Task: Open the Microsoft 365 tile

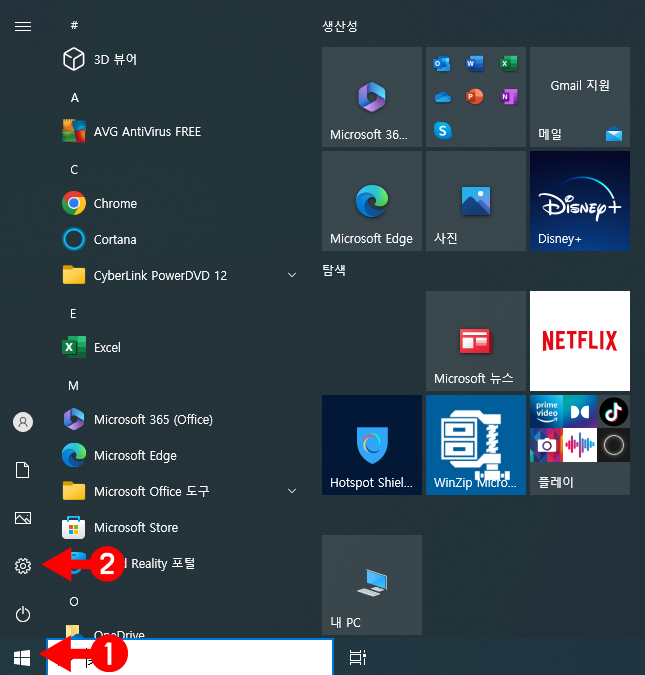Action: click(372, 97)
